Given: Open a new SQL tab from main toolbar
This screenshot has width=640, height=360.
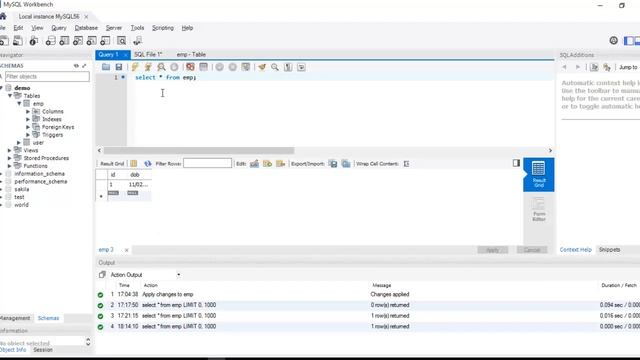Looking at the screenshot, I should (4, 40).
